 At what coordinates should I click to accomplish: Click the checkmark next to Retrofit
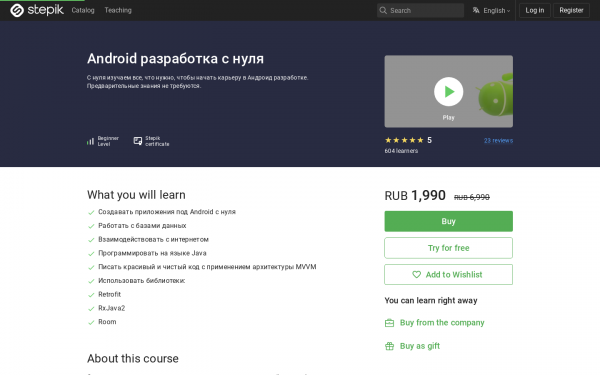point(91,295)
